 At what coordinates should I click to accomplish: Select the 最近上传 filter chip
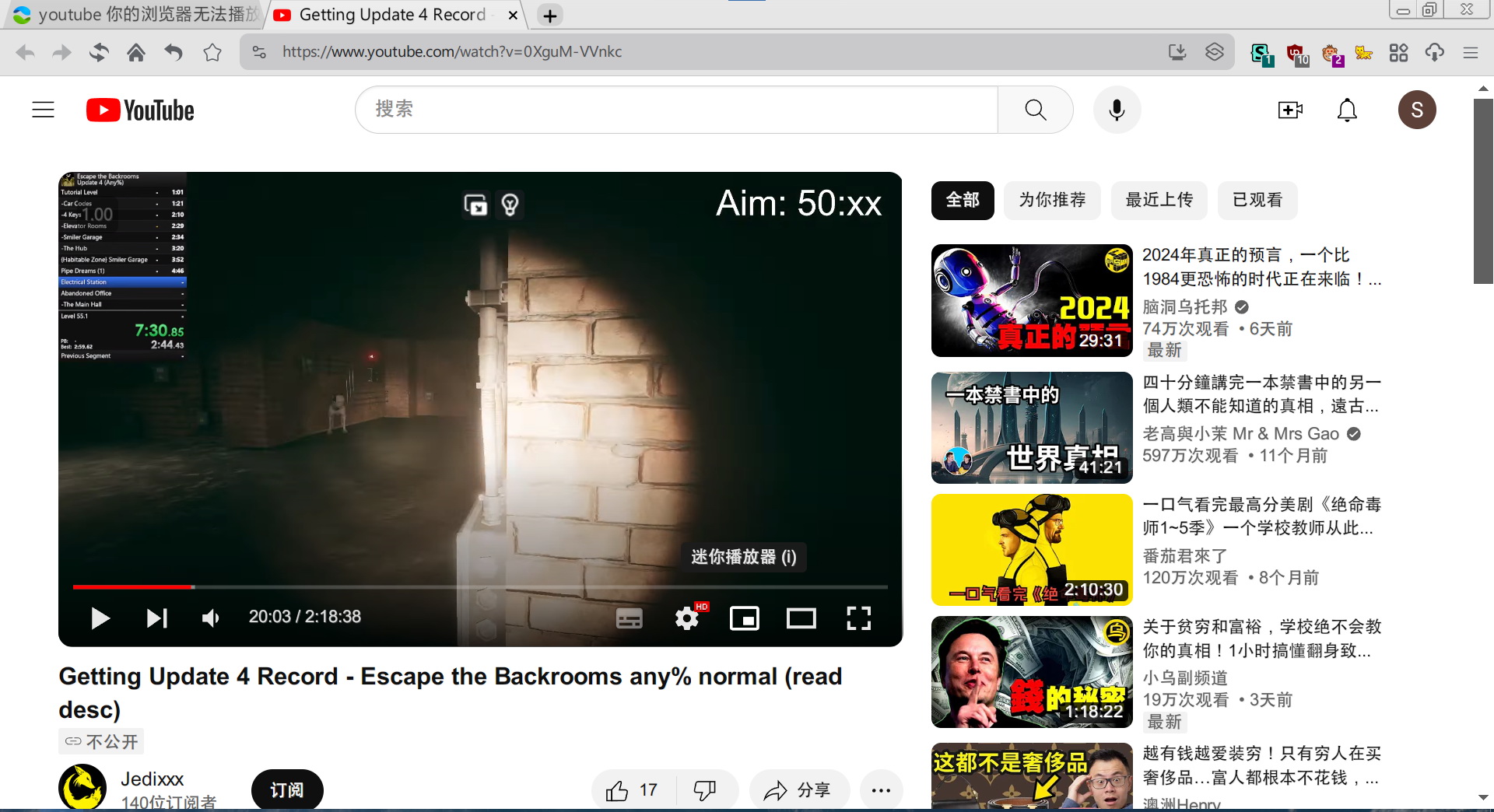(x=1159, y=200)
